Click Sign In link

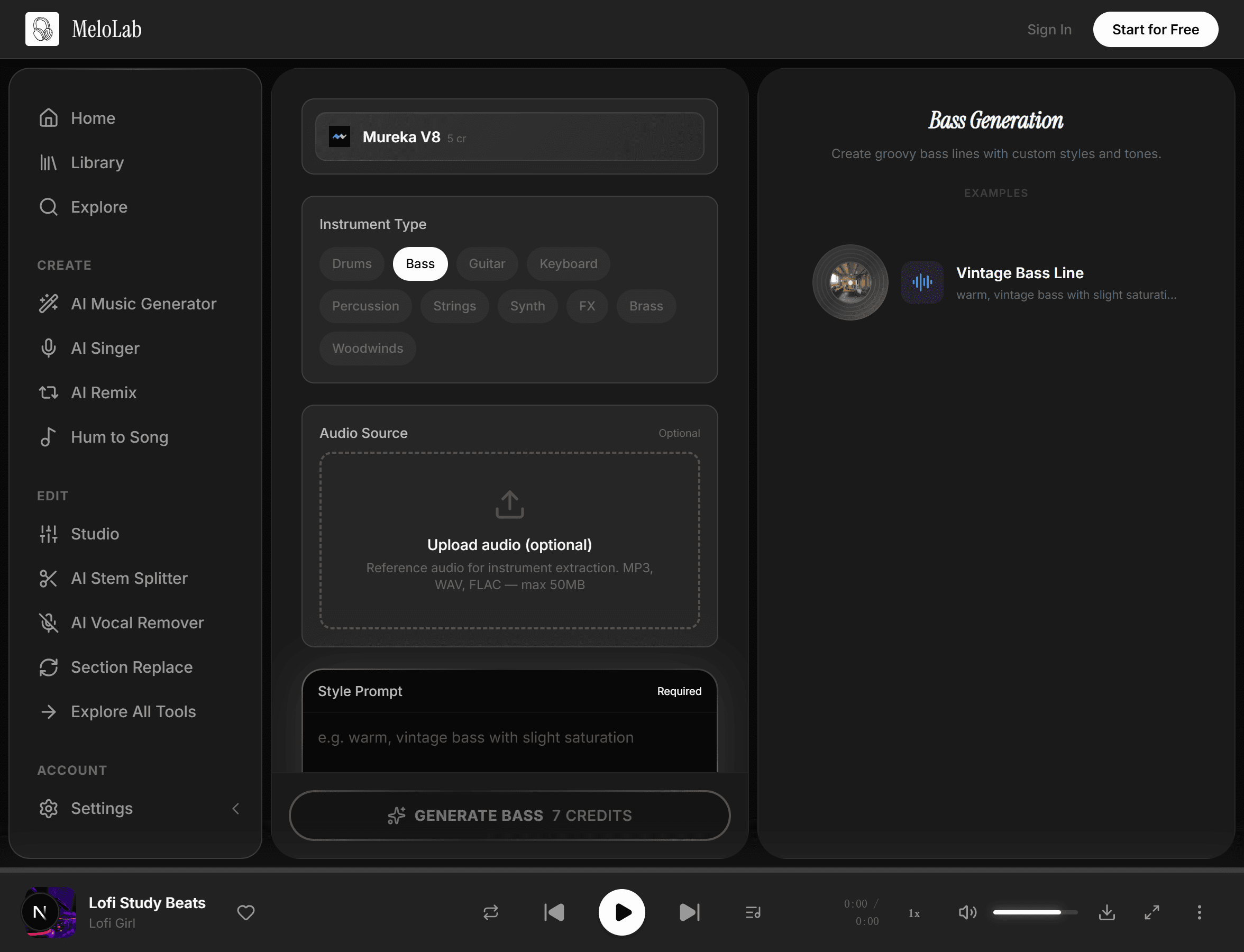[x=1049, y=30]
